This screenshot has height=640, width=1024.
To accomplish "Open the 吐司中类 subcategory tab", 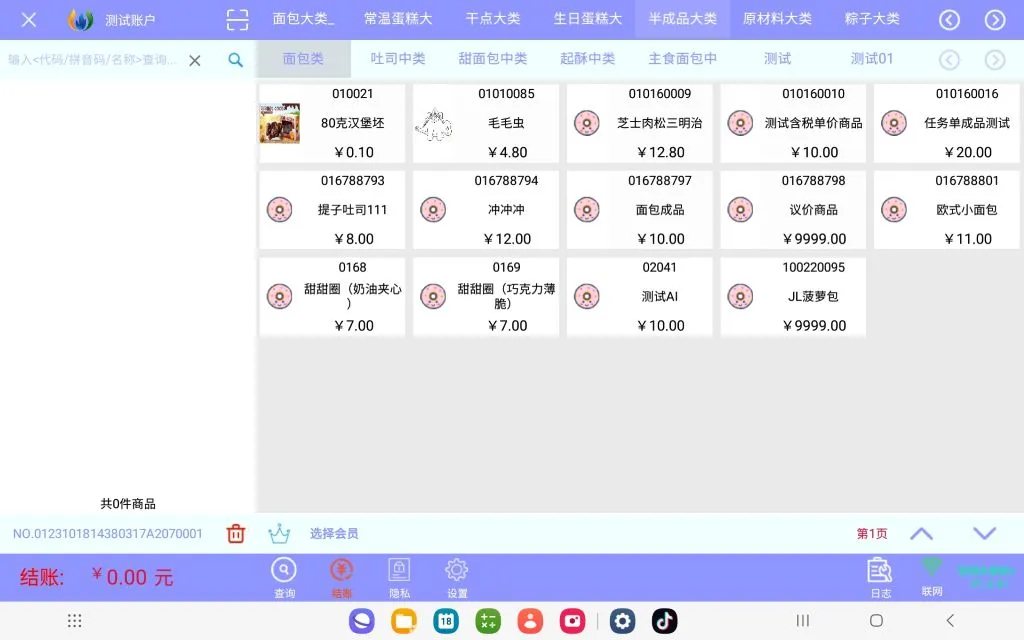I will click(397, 58).
